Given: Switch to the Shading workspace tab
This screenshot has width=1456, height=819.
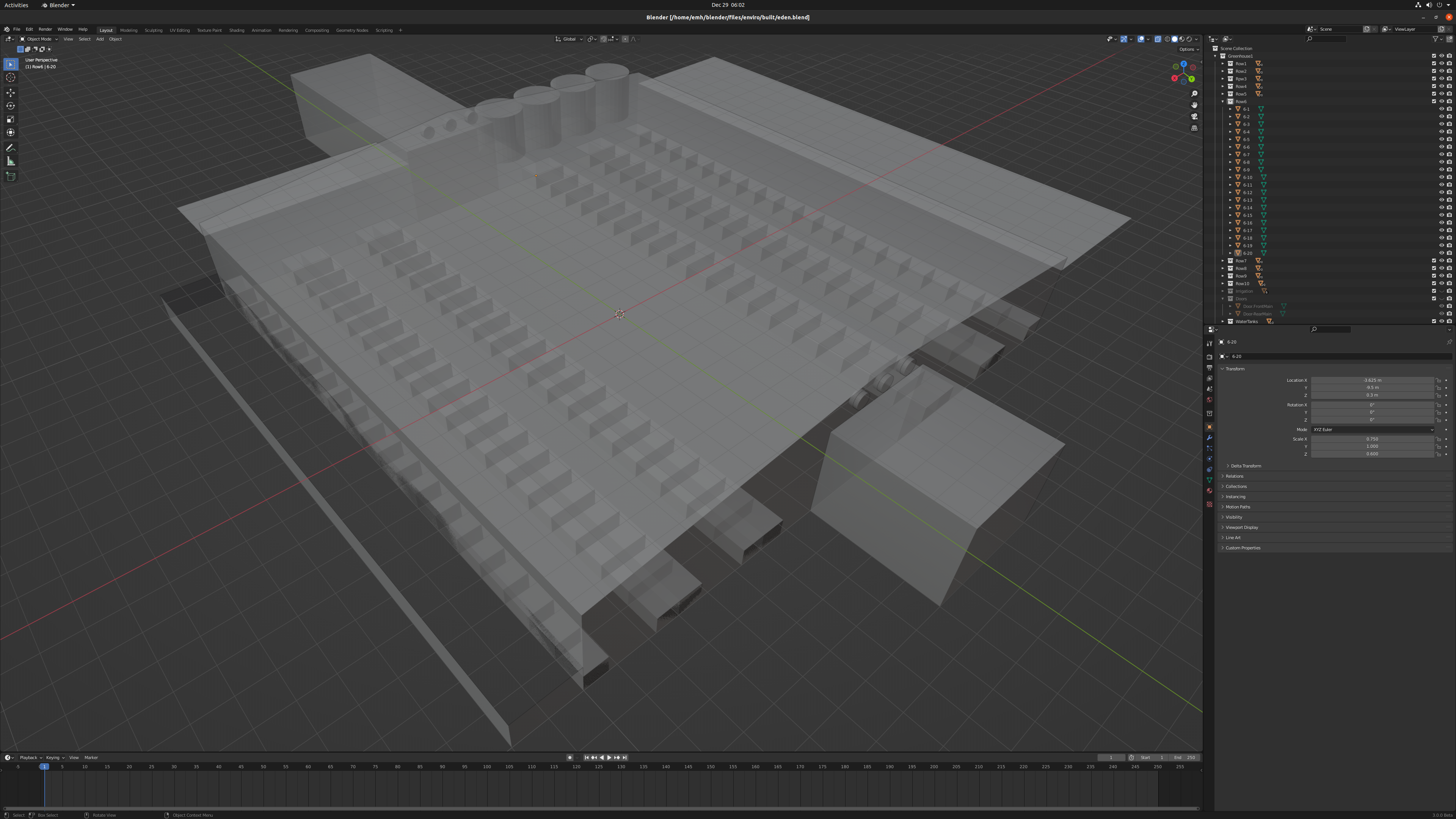Looking at the screenshot, I should point(236,30).
